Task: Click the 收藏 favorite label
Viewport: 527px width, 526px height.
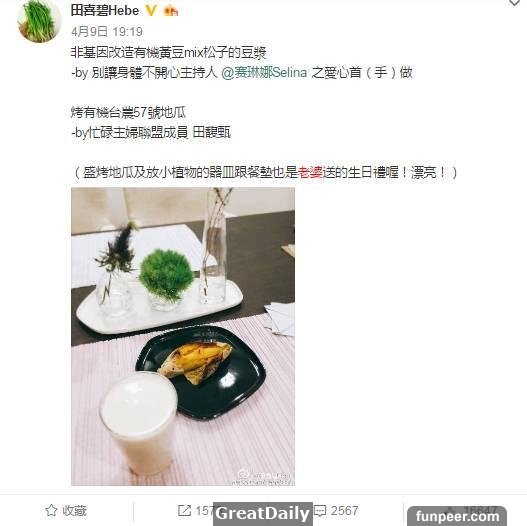Action: pyautogui.click(x=75, y=511)
